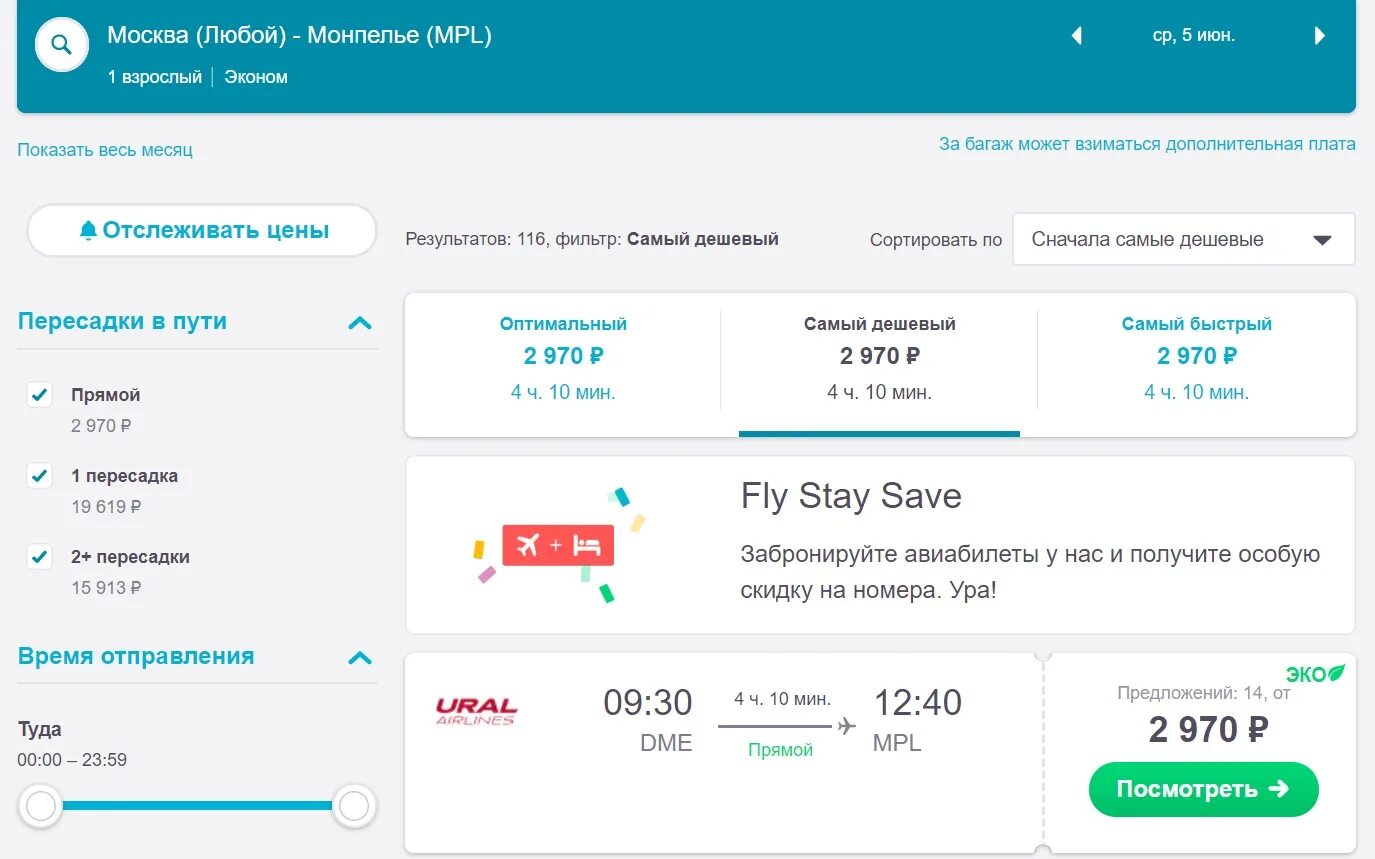
Task: Click the Ural Airlines logo
Action: coord(476,711)
